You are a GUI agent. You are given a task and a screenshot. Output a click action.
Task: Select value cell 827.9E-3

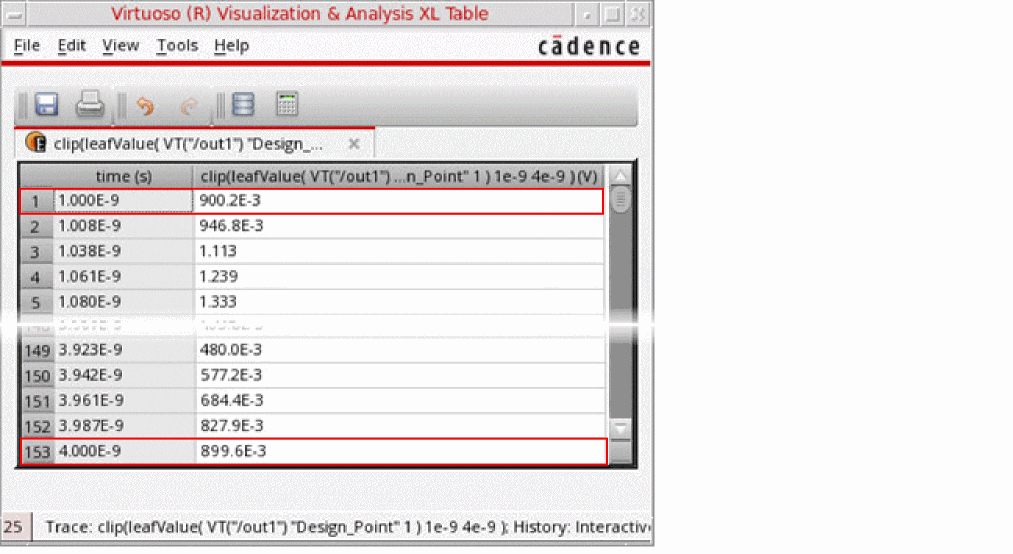tap(399, 426)
